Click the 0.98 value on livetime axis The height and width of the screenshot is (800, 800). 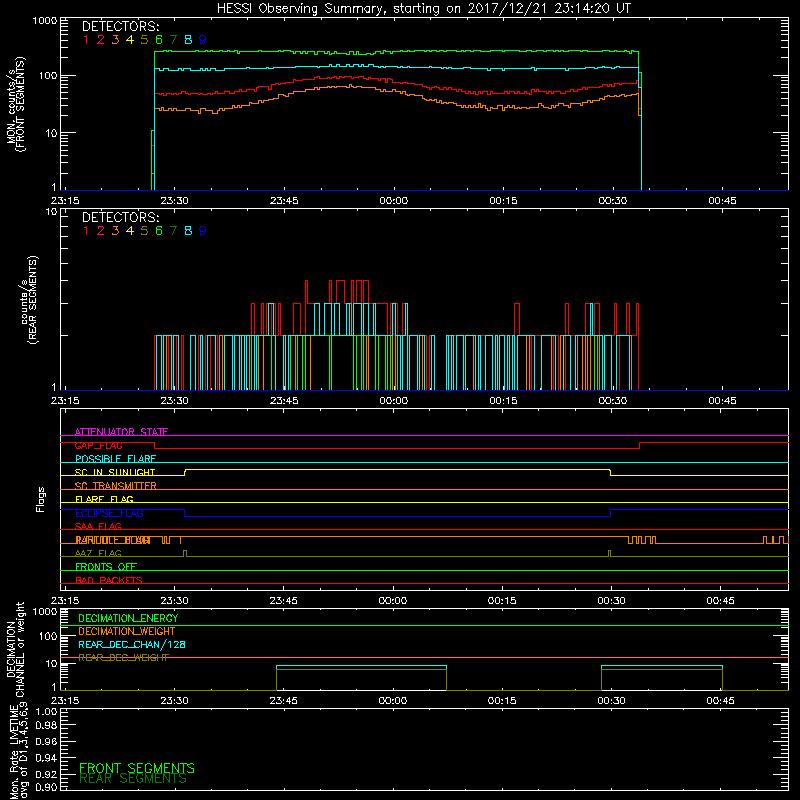coord(46,726)
